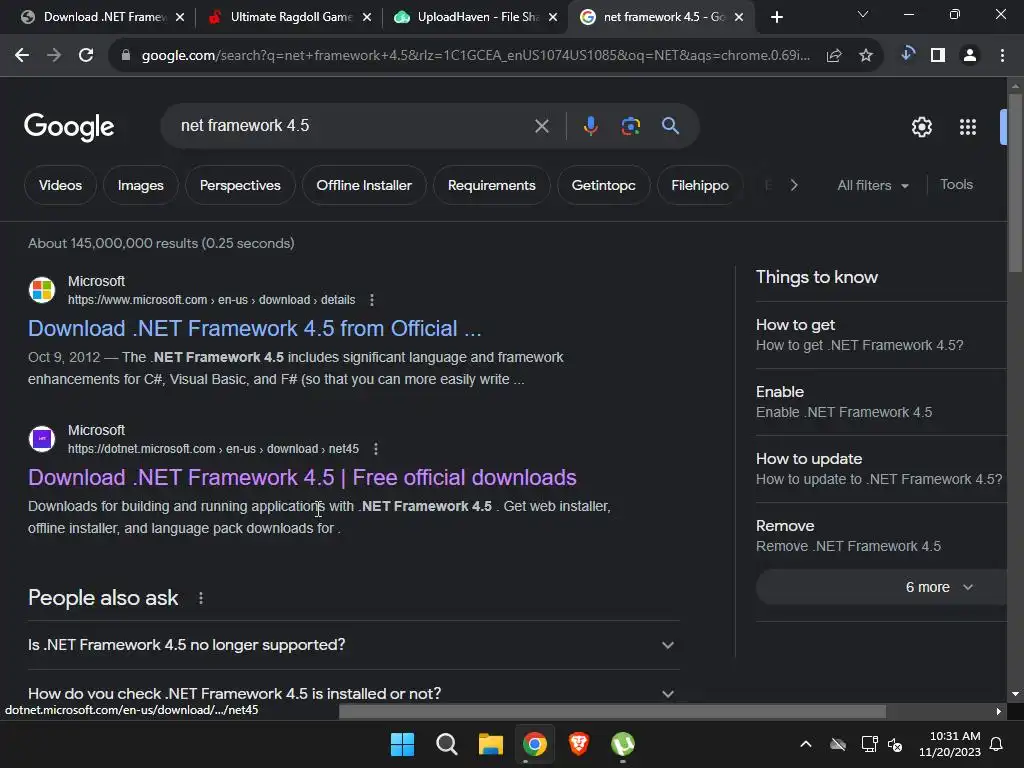This screenshot has height=768, width=1024.
Task: Select the Getintopc chip
Action: pos(603,185)
